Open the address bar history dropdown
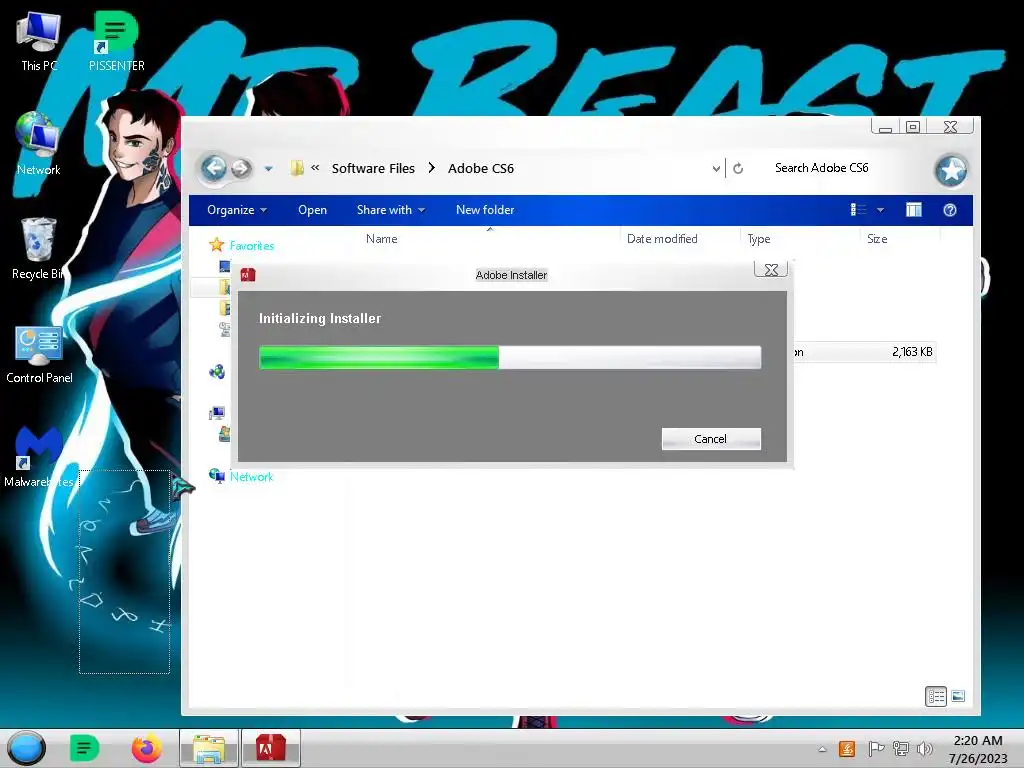 716,168
